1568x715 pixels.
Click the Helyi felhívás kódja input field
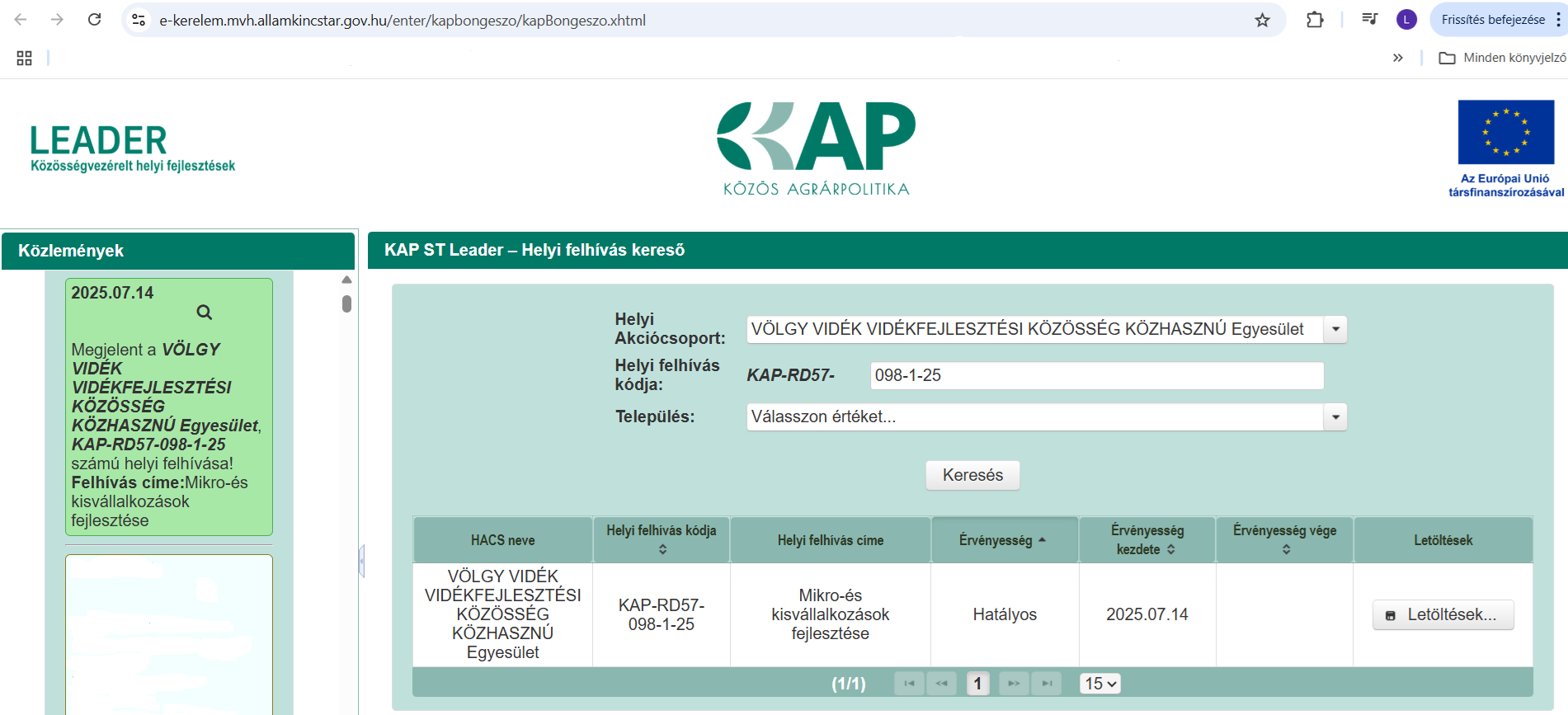click(x=1097, y=375)
